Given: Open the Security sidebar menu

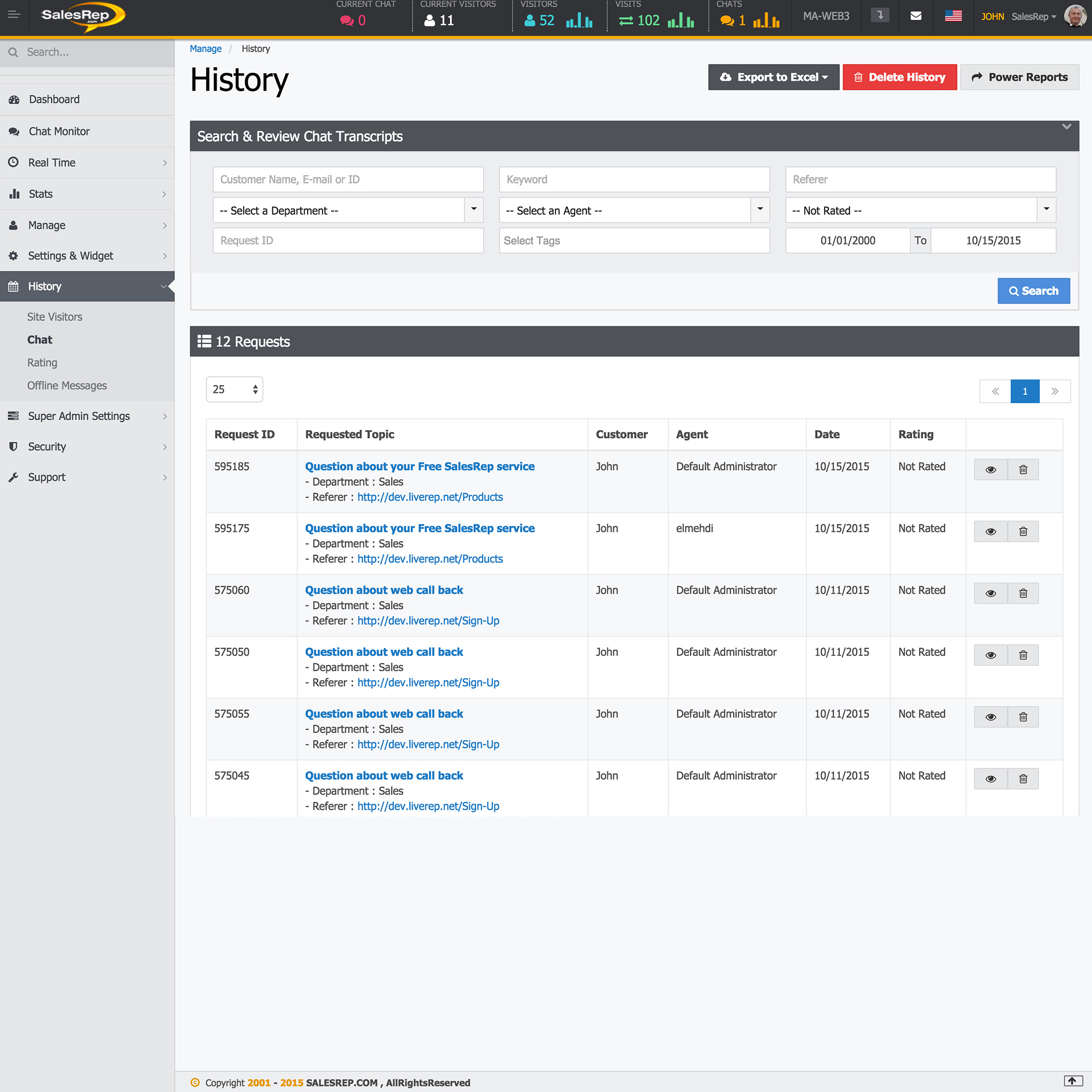Looking at the screenshot, I should click(87, 447).
